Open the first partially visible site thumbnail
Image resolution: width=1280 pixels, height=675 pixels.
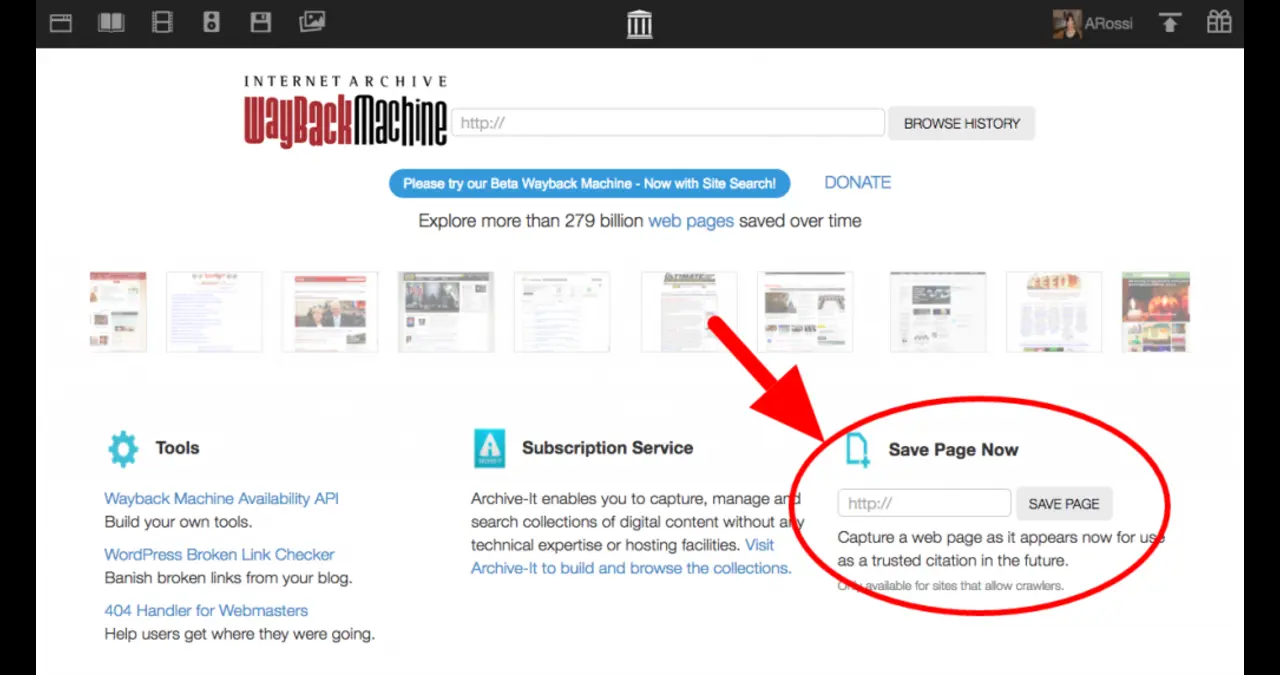118,311
